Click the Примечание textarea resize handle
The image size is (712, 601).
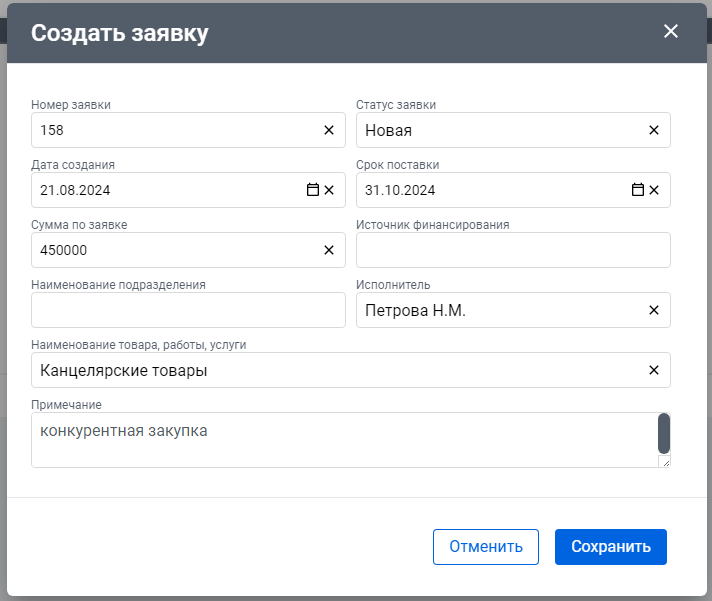point(666,463)
